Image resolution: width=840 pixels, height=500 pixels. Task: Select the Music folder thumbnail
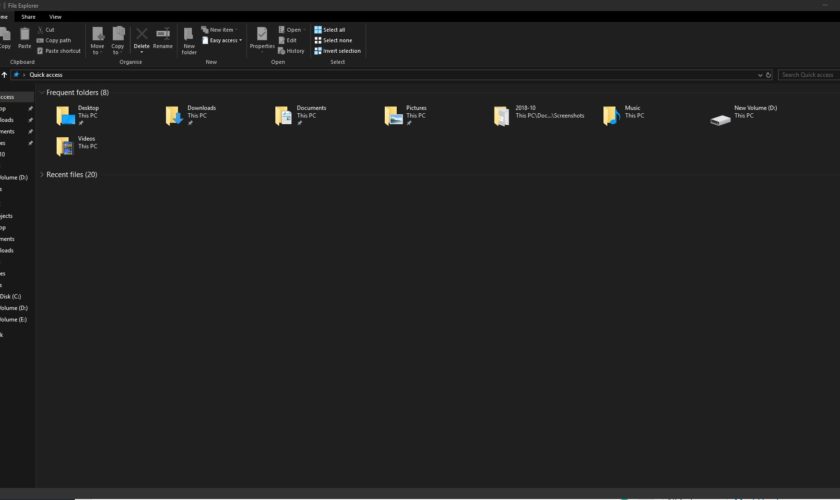[611, 116]
